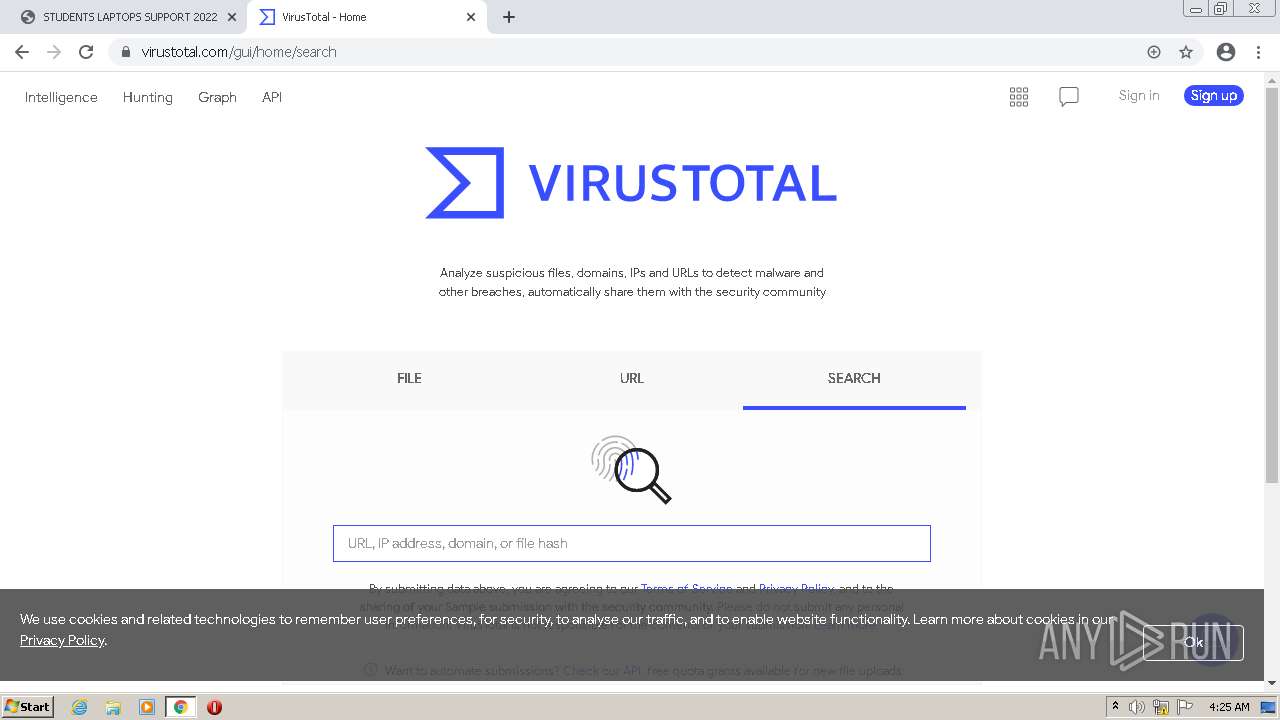Launch Internet Explorer from taskbar
This screenshot has height=720, width=1280.
(x=80, y=707)
